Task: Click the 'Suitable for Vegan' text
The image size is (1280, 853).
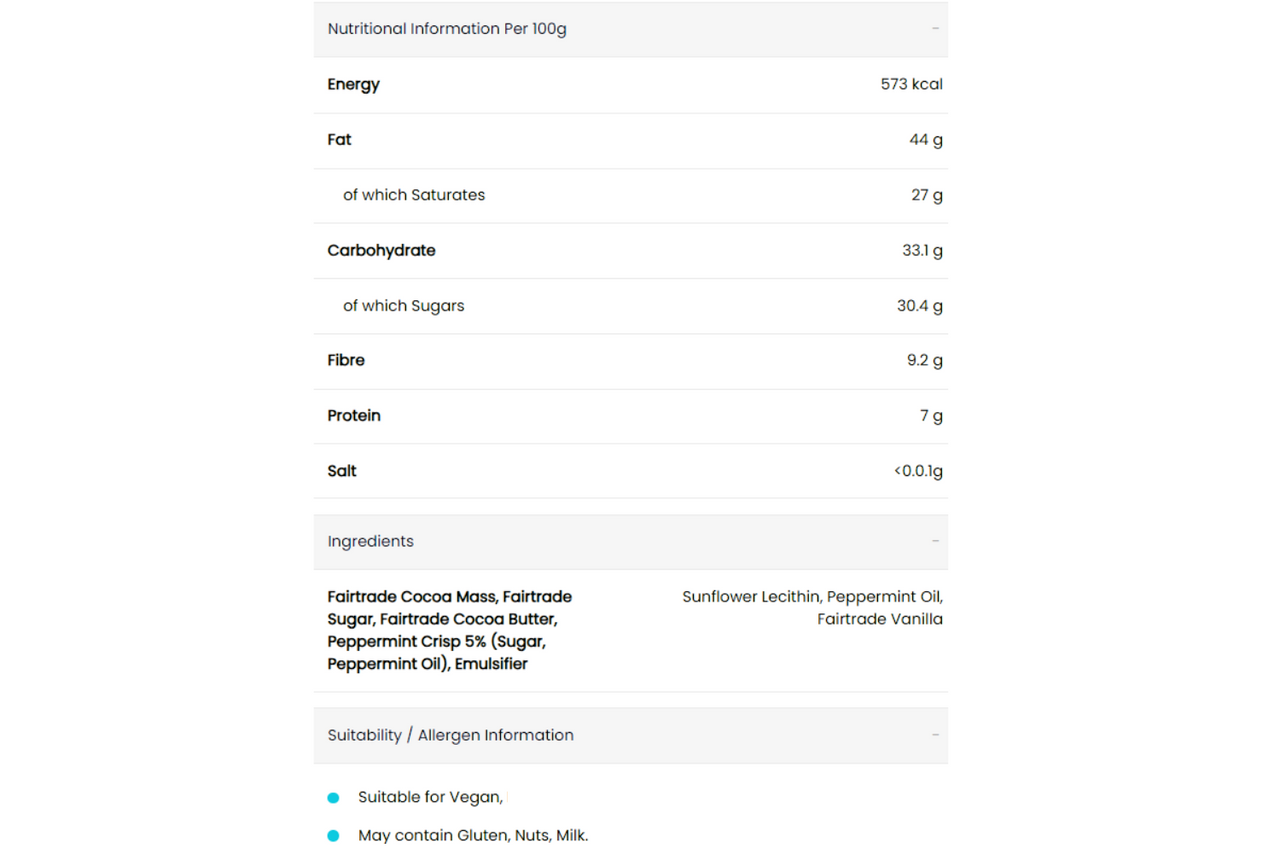Action: tap(431, 798)
